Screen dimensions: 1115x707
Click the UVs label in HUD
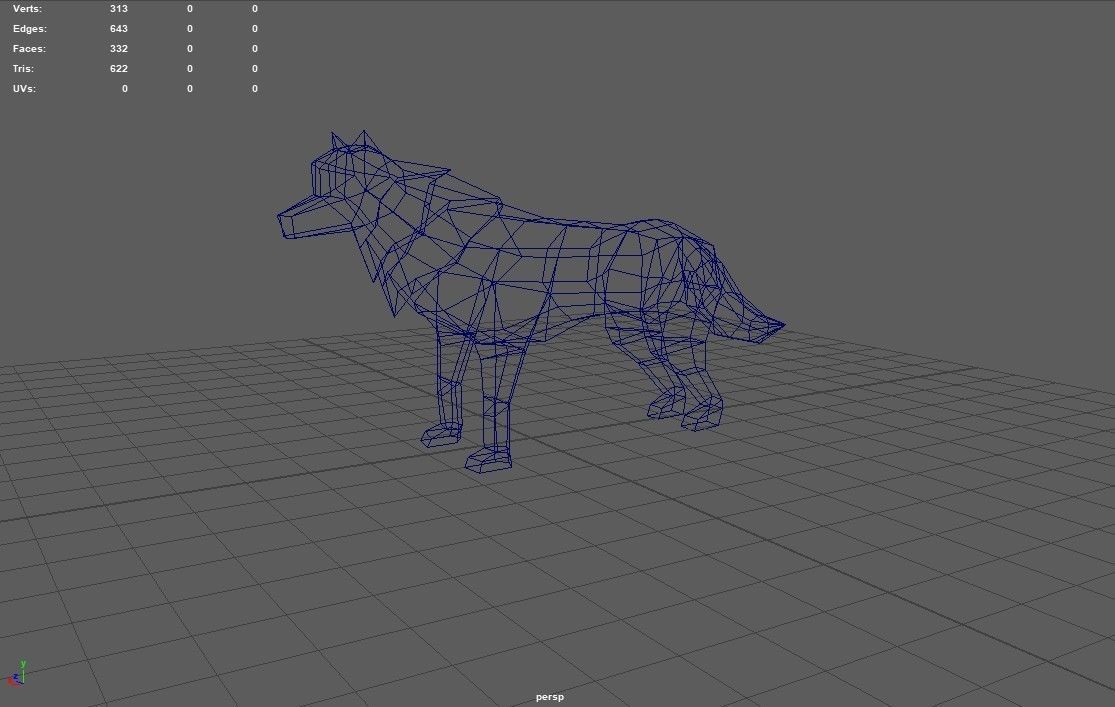click(x=24, y=88)
